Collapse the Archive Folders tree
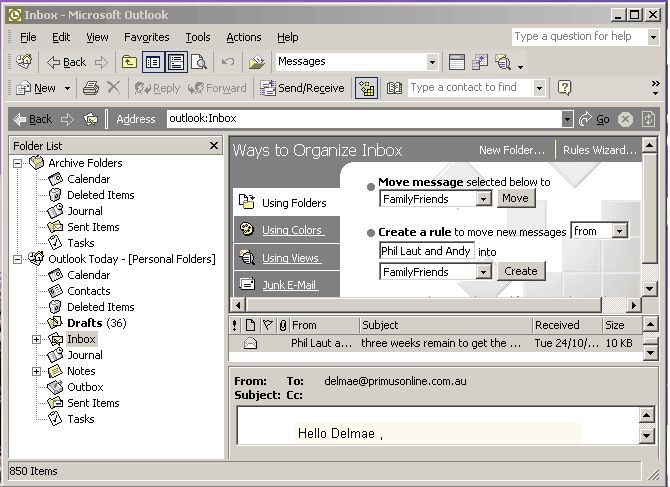 click(x=18, y=163)
